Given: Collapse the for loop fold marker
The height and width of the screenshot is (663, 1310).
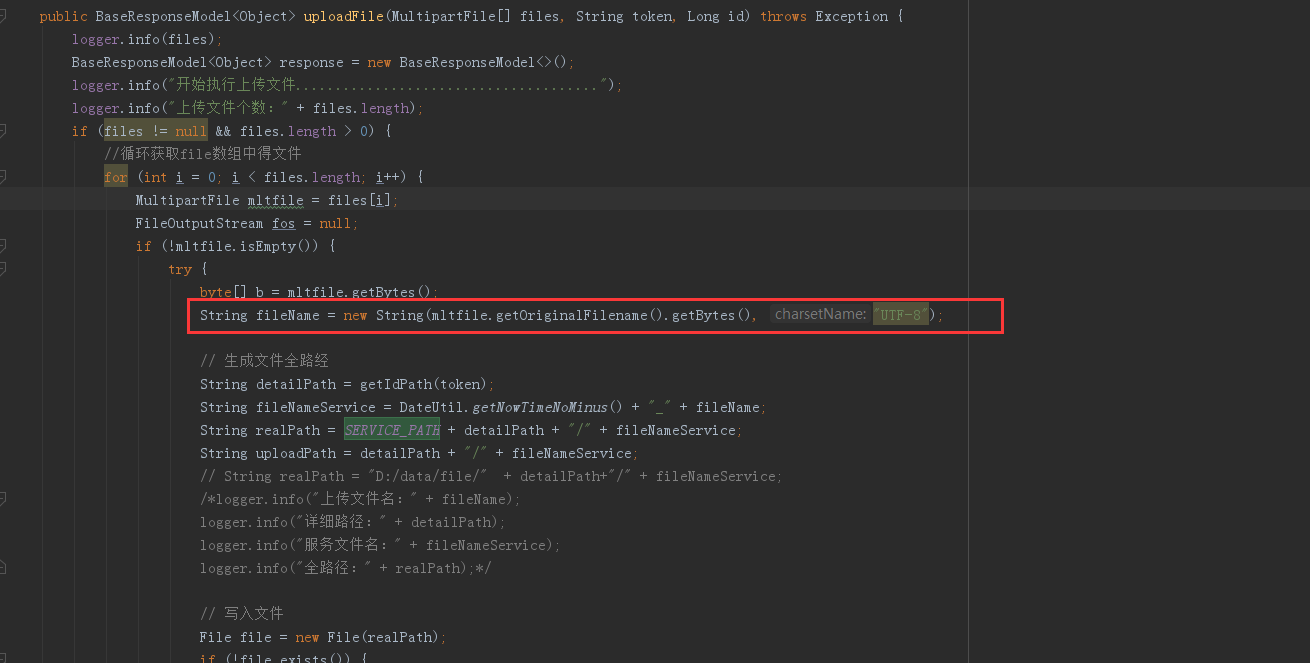Looking at the screenshot, I should pos(3,177).
